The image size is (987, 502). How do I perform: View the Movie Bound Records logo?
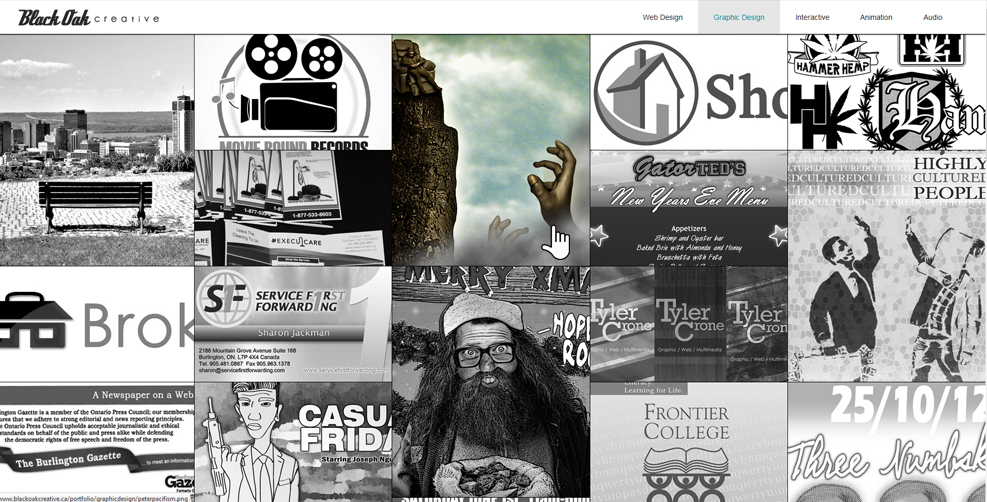pos(293,92)
